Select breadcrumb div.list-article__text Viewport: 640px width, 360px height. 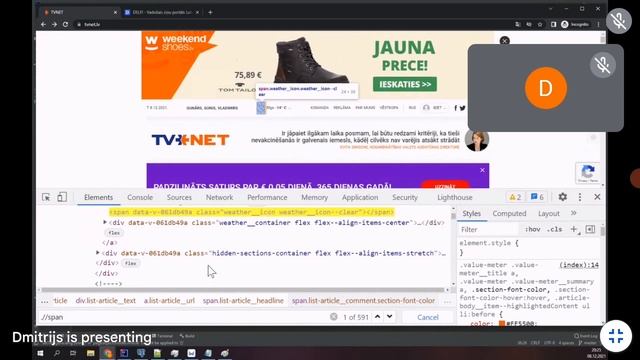point(105,301)
